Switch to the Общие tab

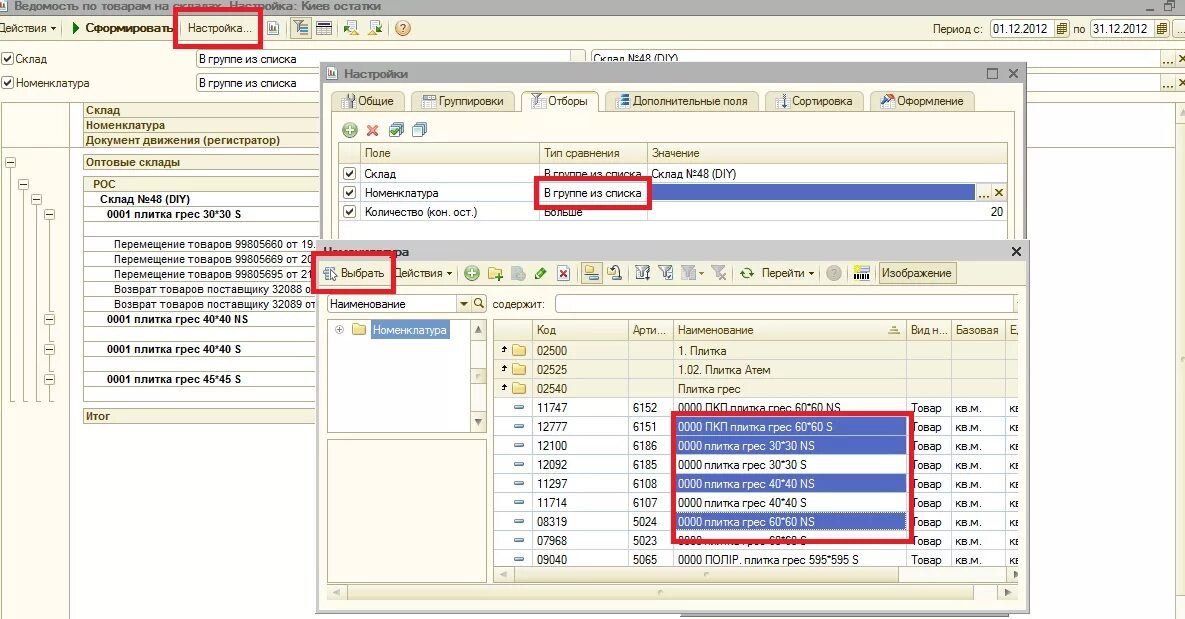click(x=367, y=101)
